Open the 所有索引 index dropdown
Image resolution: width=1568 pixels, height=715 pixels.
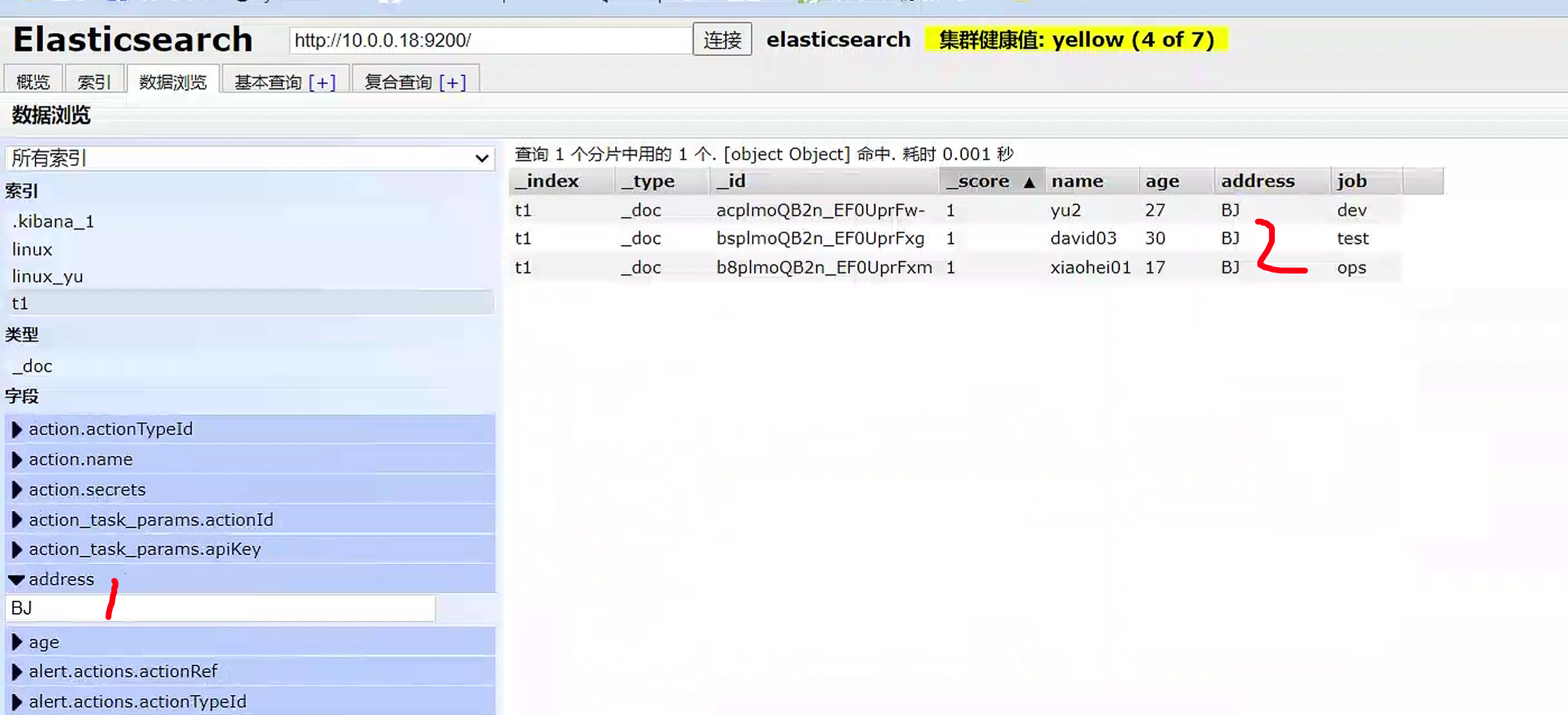(x=249, y=159)
